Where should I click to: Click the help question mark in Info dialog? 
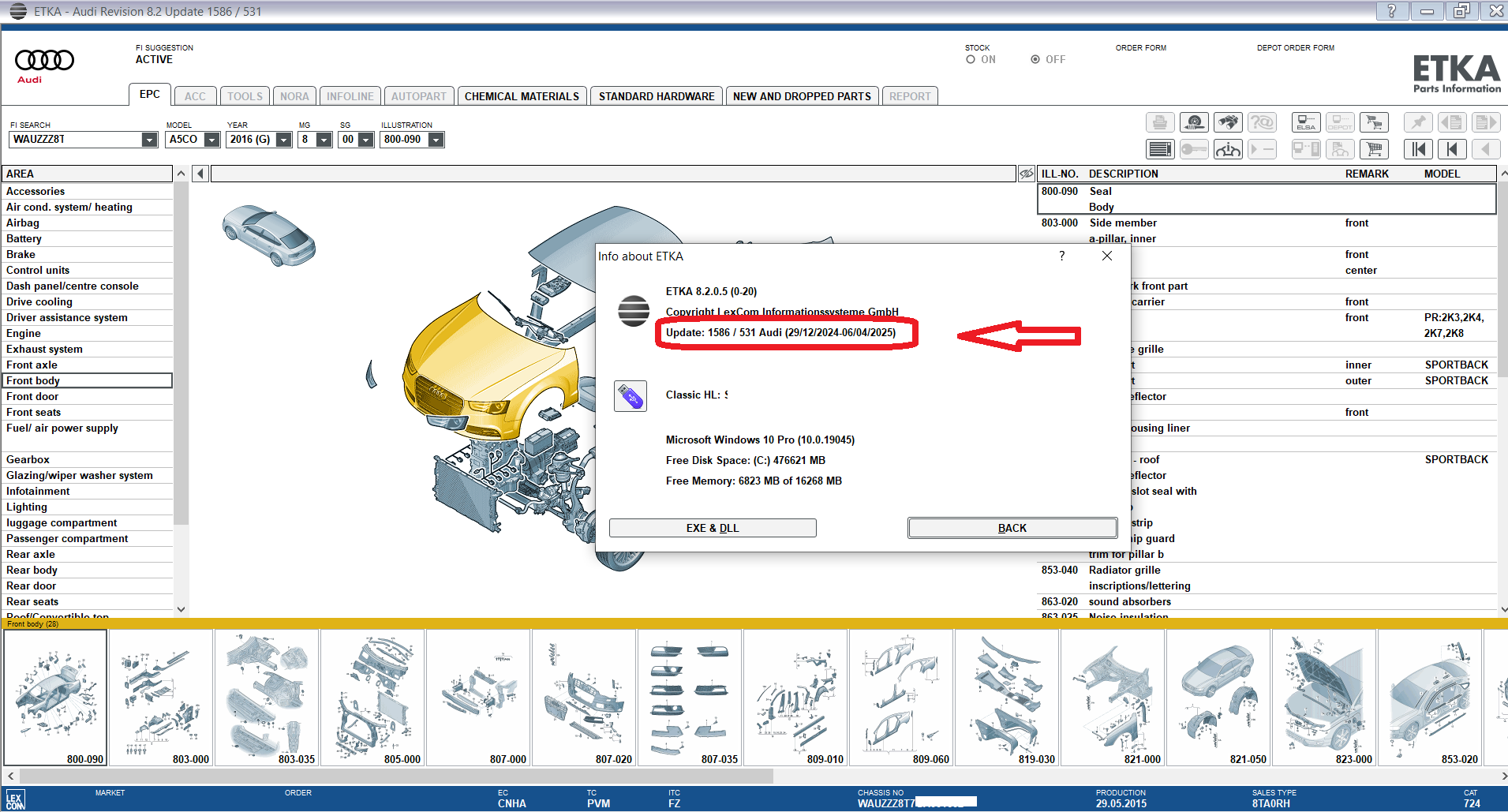click(x=1062, y=256)
